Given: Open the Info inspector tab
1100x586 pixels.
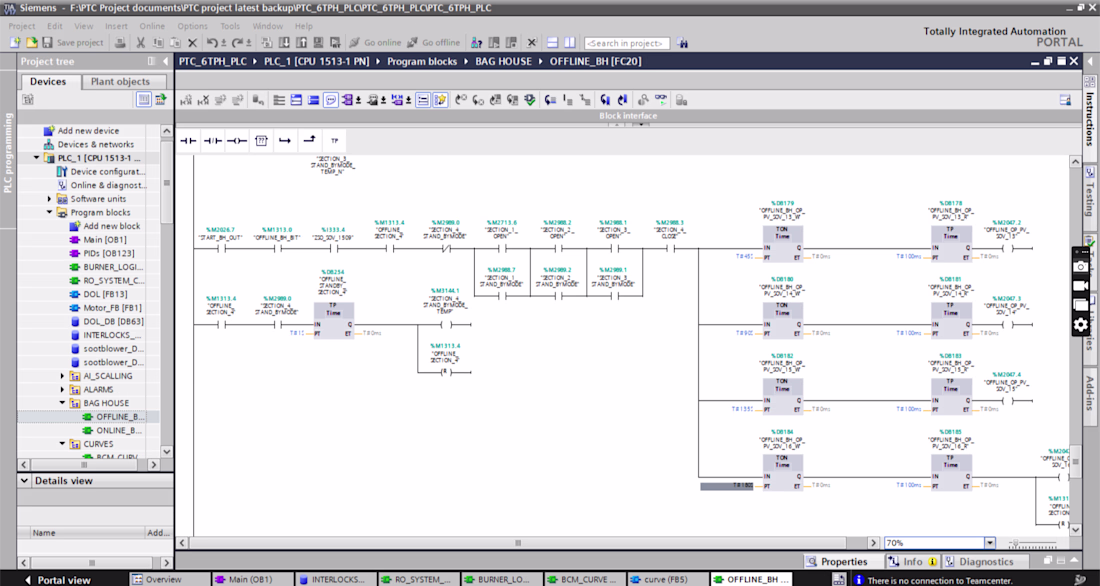Looking at the screenshot, I should click(913, 561).
